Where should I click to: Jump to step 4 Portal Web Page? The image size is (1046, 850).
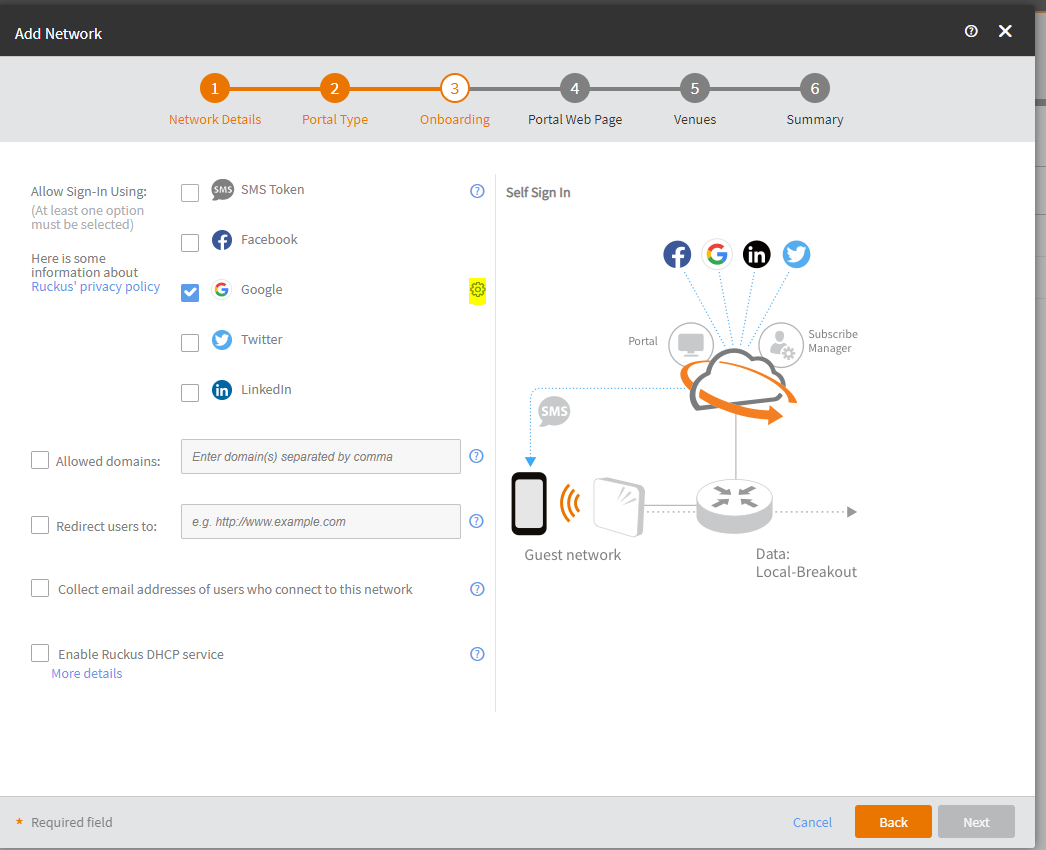point(574,88)
